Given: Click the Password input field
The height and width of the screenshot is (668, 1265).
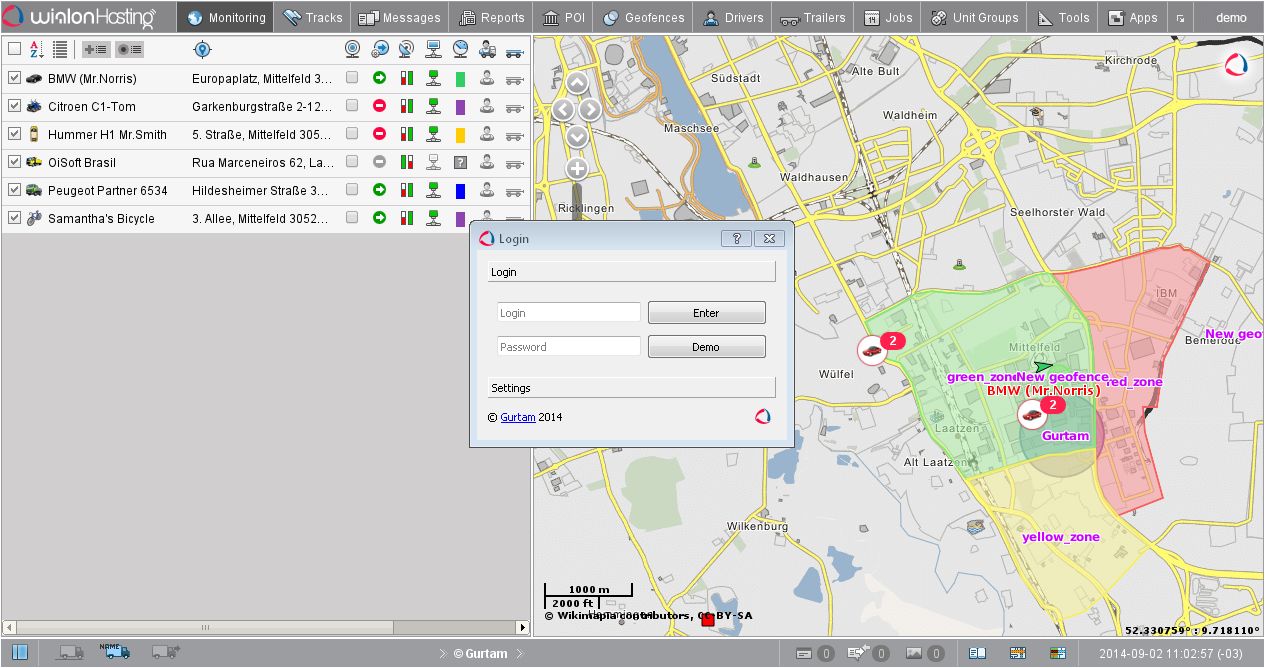Looking at the screenshot, I should [x=569, y=347].
